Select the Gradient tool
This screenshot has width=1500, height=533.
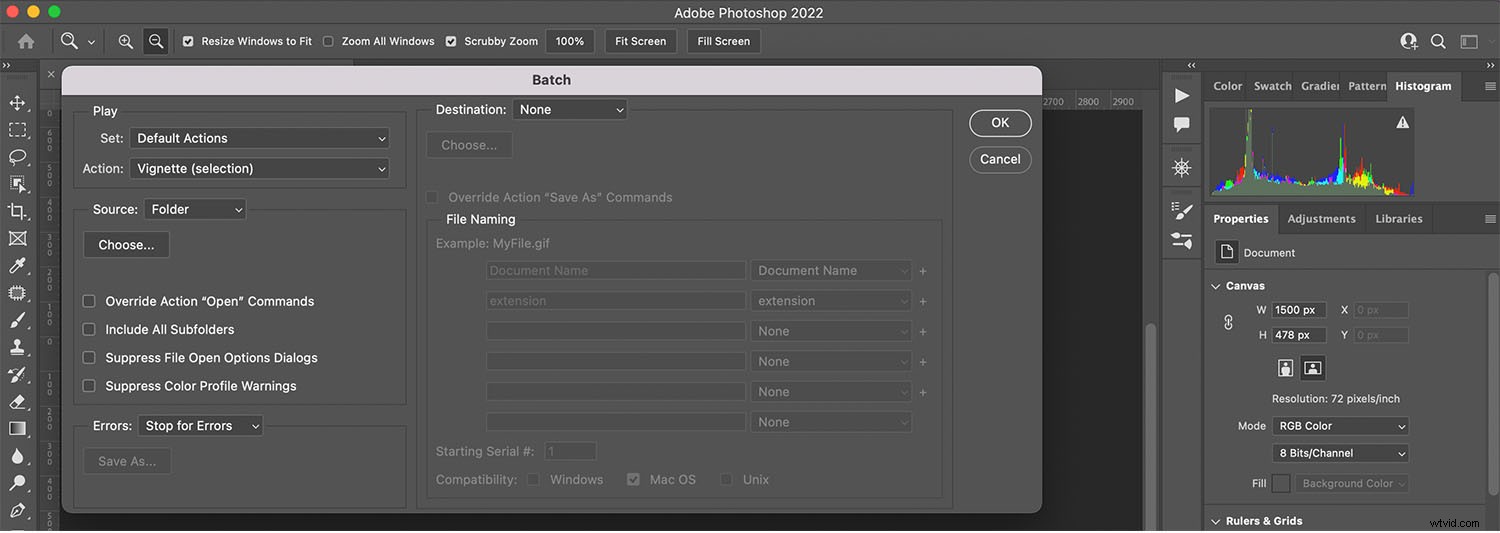point(17,429)
